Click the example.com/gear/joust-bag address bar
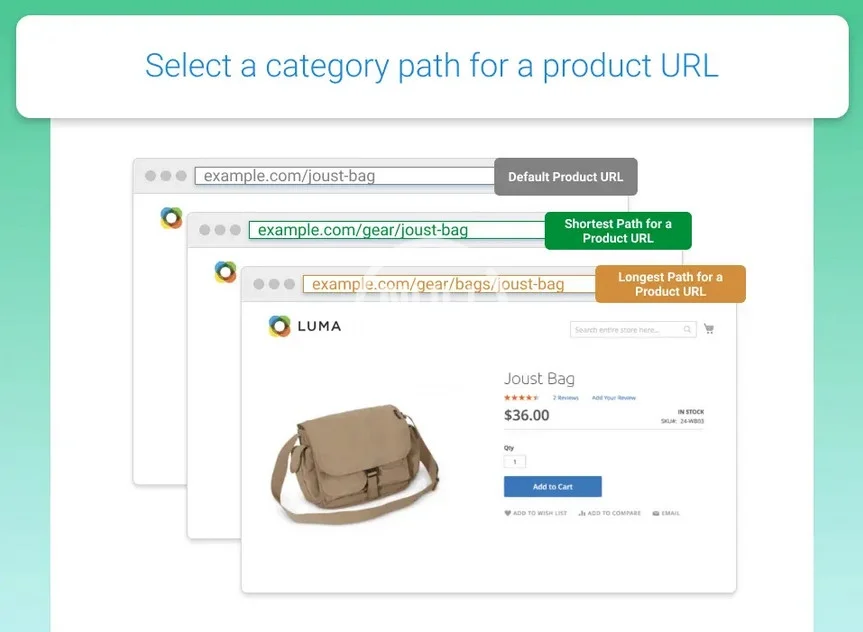Screen dimensions: 863x632 (395, 230)
